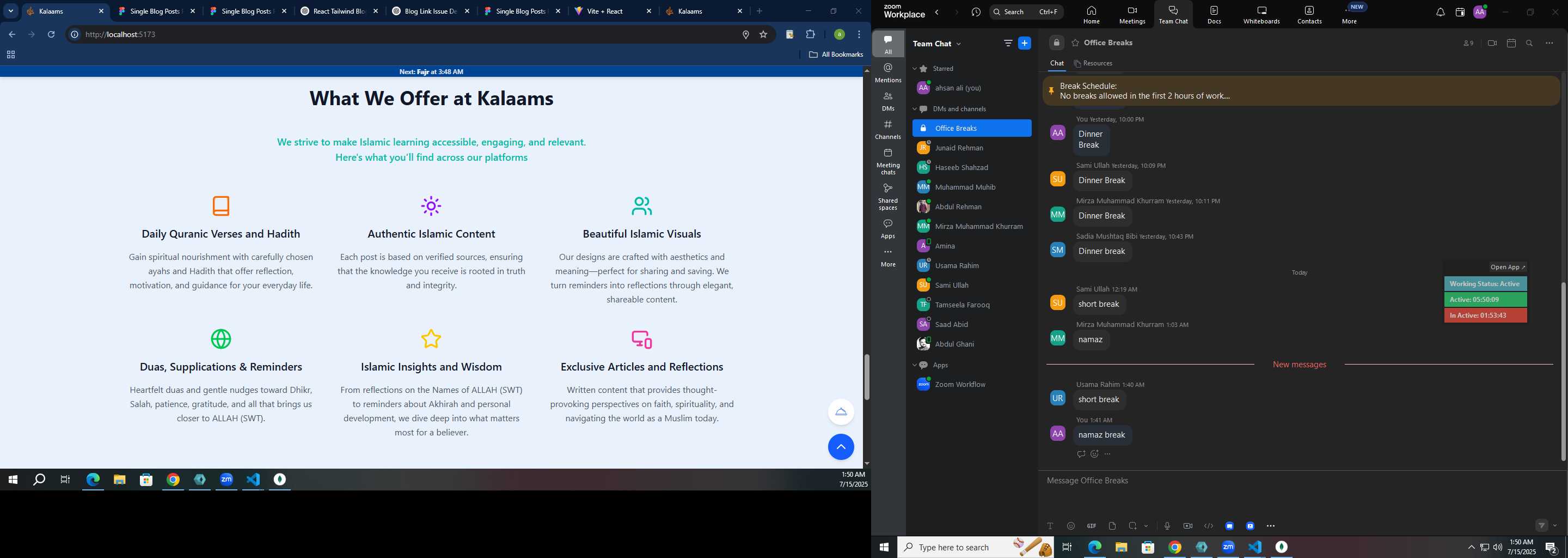Open the Office Breaks more options menu
Viewport: 1568px width, 558px height.
click(1549, 43)
